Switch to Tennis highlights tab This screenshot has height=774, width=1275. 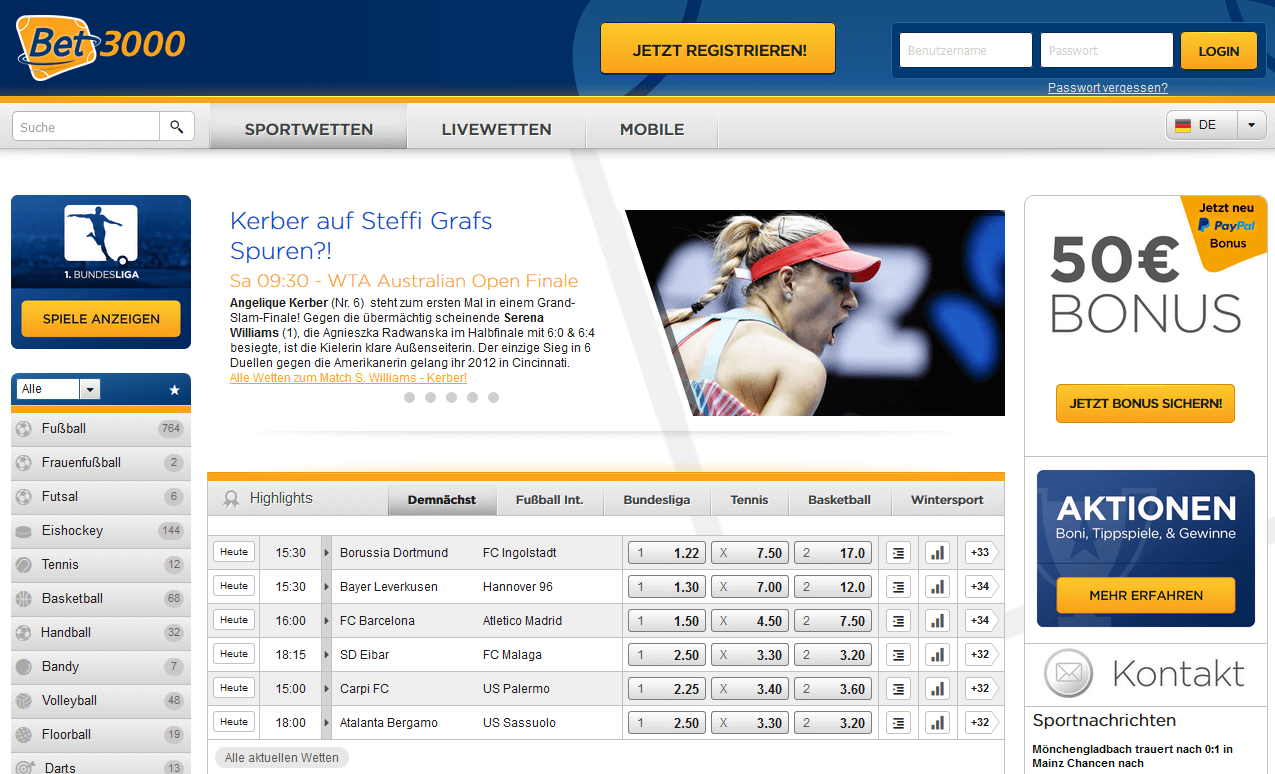pyautogui.click(x=749, y=500)
